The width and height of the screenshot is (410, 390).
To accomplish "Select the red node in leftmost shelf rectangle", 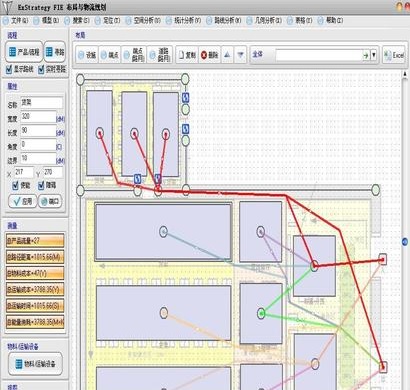I will [x=100, y=133].
